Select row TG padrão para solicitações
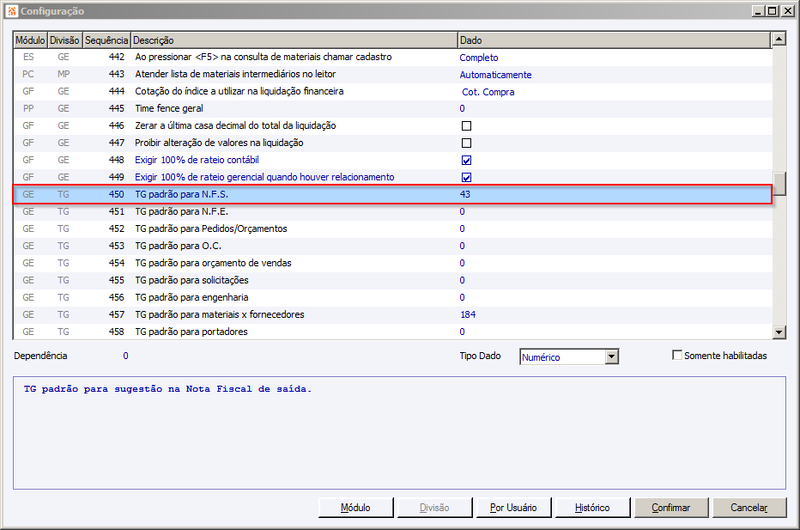 pos(392,280)
